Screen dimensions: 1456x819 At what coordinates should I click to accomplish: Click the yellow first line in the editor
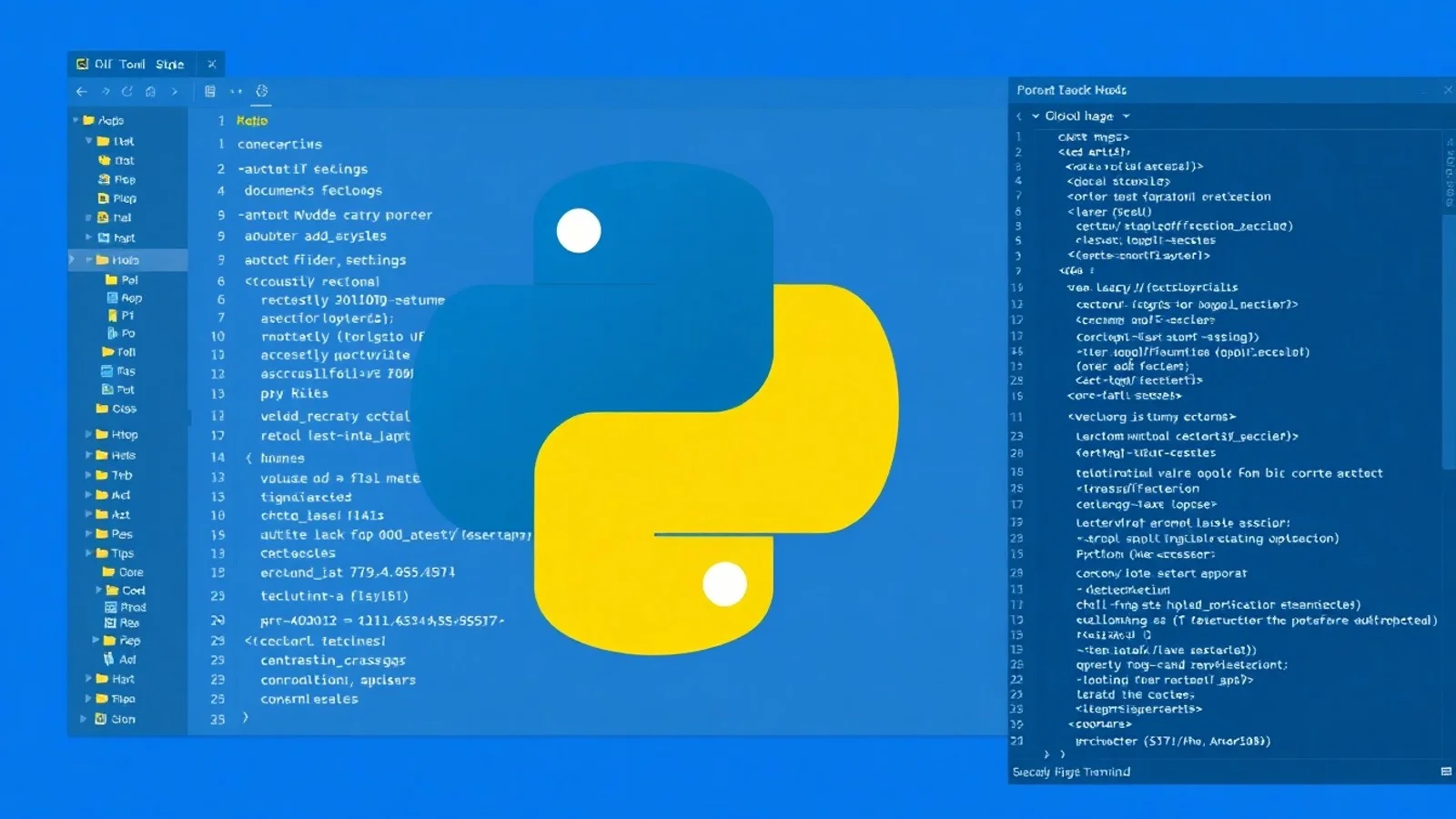tap(252, 120)
